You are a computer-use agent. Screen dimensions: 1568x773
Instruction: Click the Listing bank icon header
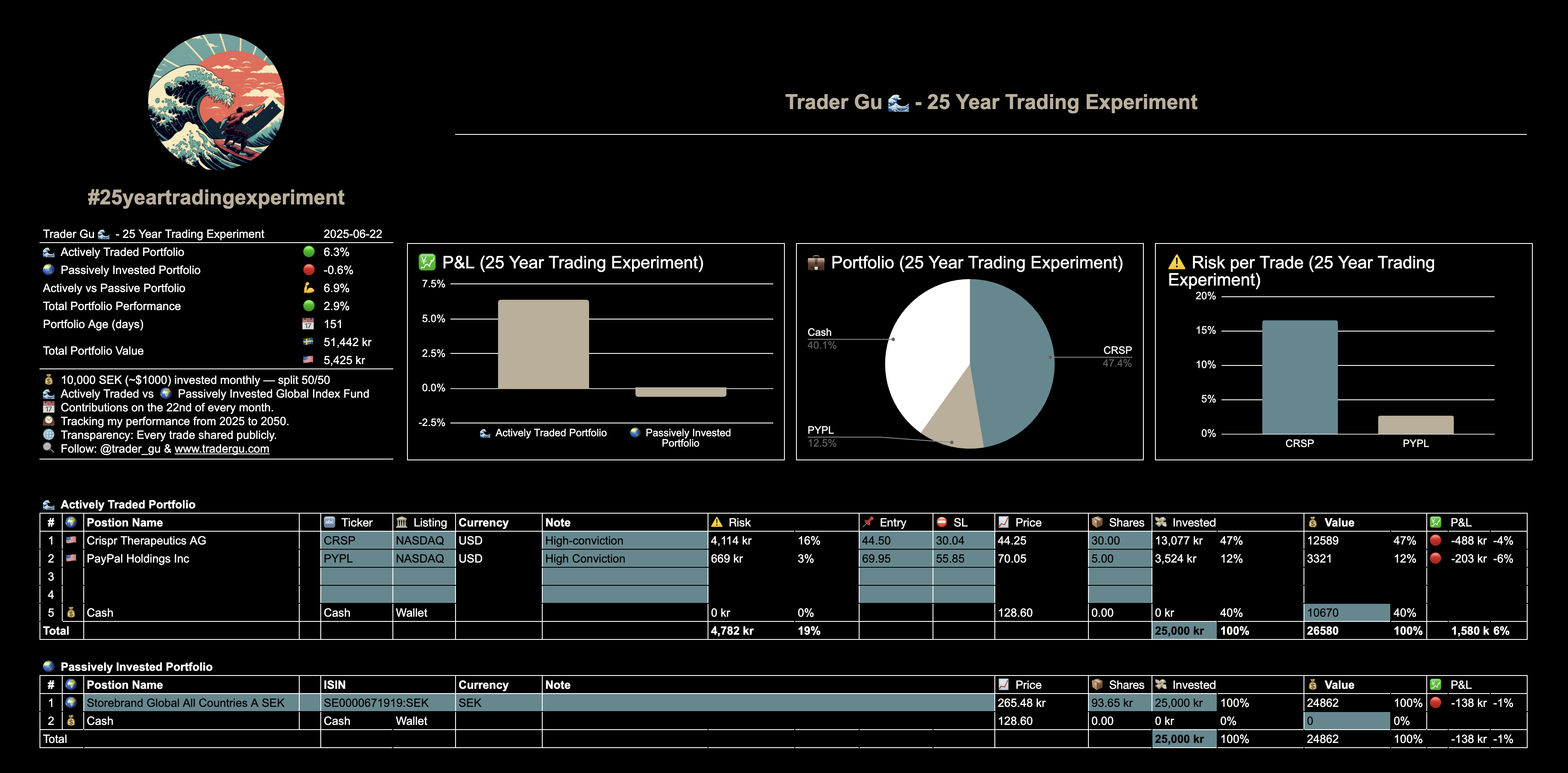[x=402, y=522]
